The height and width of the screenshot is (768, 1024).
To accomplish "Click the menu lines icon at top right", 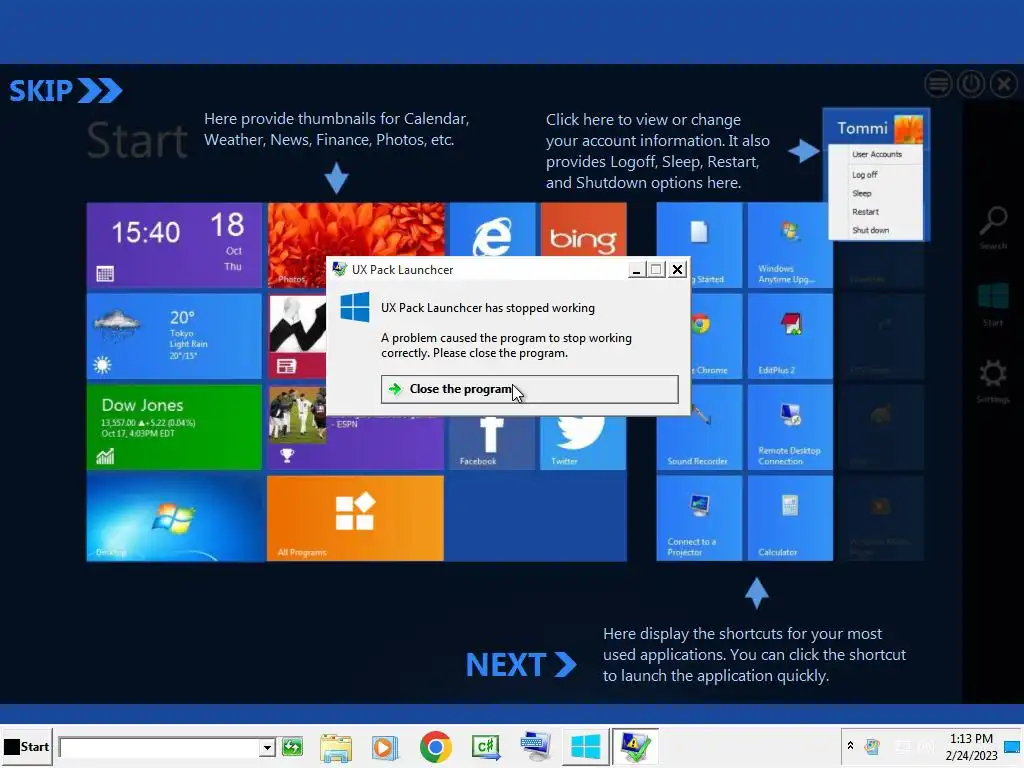I will point(938,84).
